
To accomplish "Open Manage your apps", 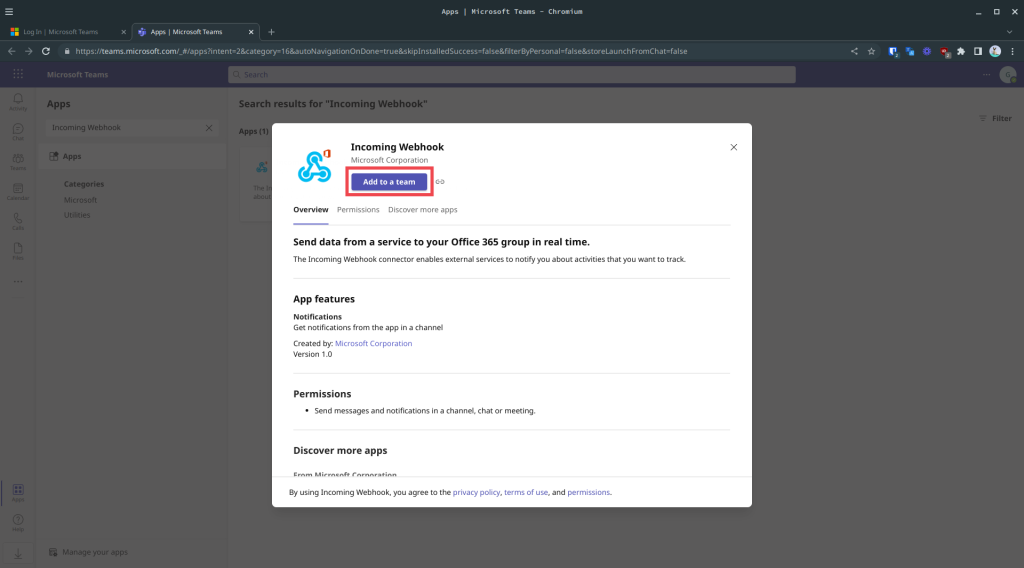I will [88, 552].
